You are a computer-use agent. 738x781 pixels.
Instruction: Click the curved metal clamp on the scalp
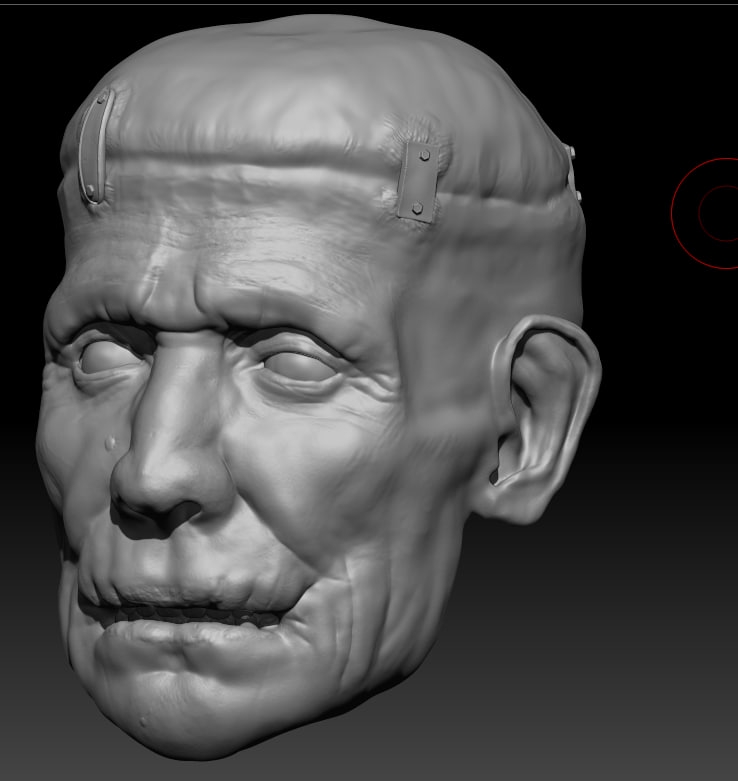tap(96, 146)
